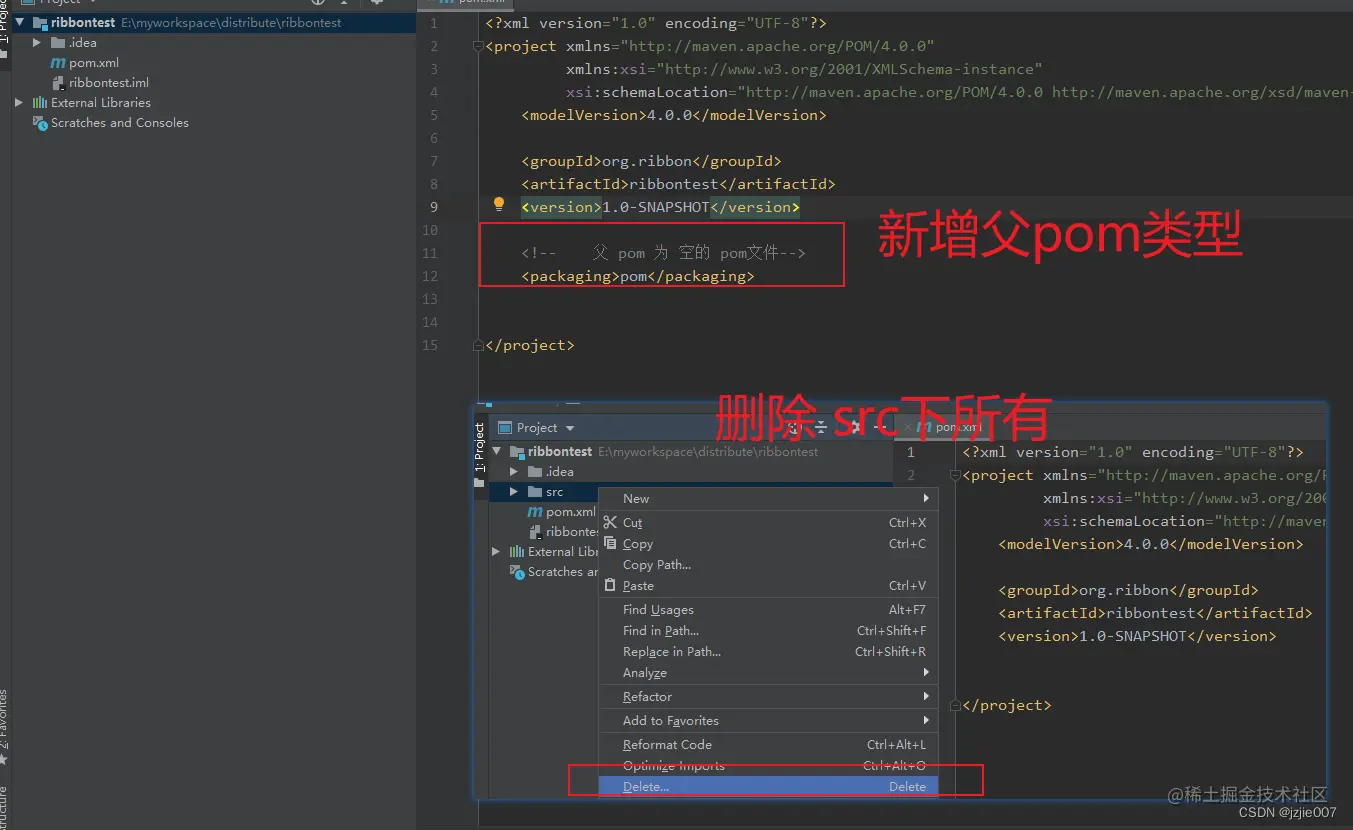Select the src folder in the lower project tree
Image resolution: width=1353 pixels, height=830 pixels.
554,492
